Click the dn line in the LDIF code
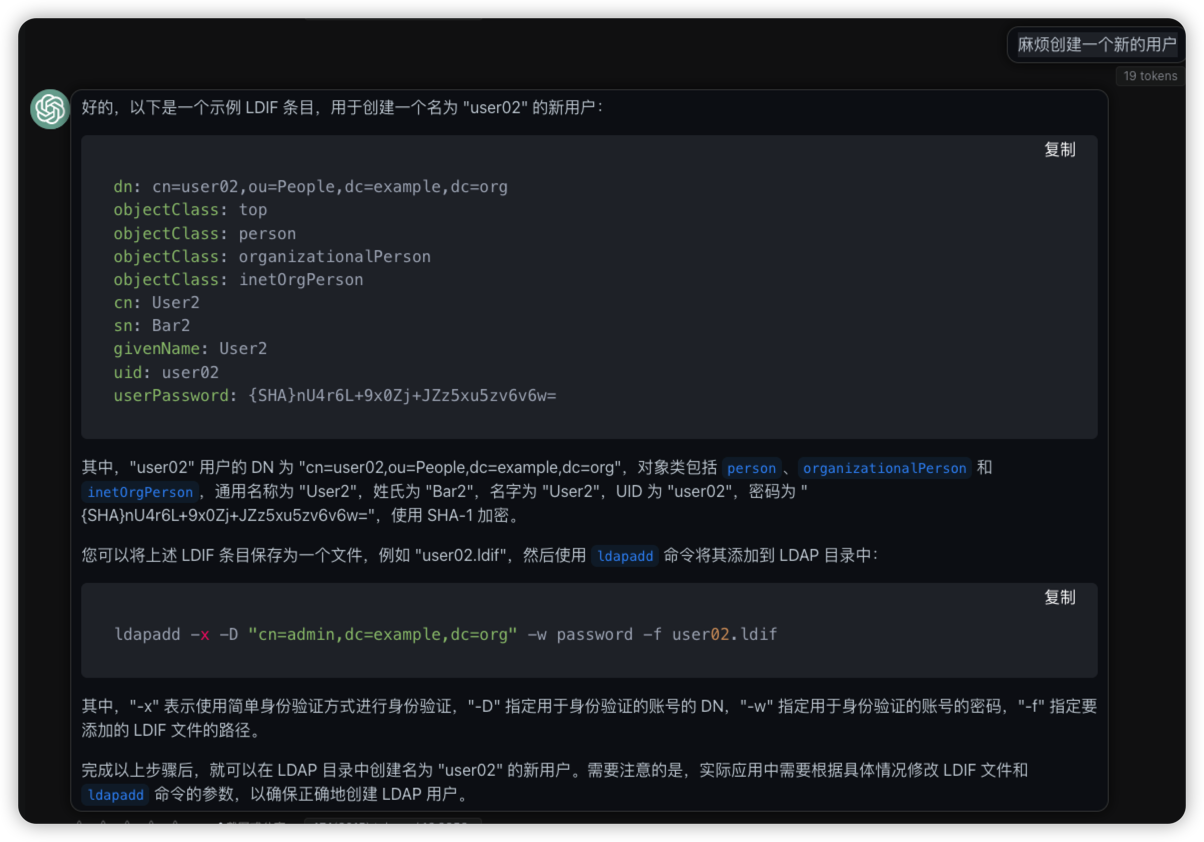 [x=310, y=187]
